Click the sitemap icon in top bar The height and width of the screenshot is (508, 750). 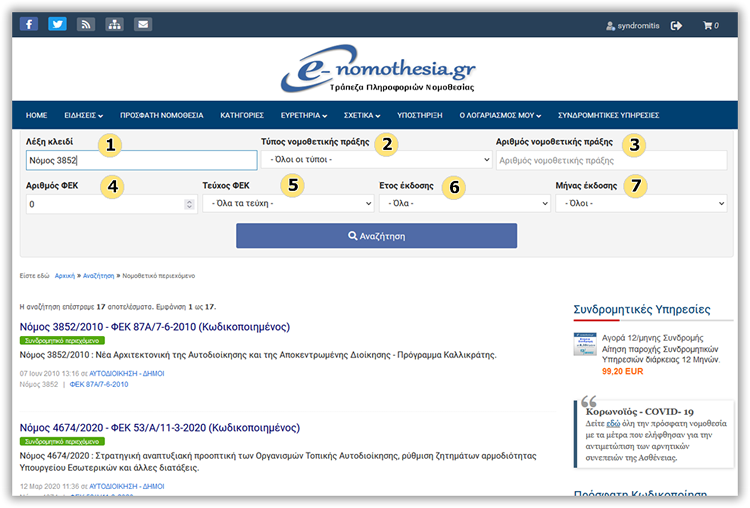pyautogui.click(x=114, y=24)
